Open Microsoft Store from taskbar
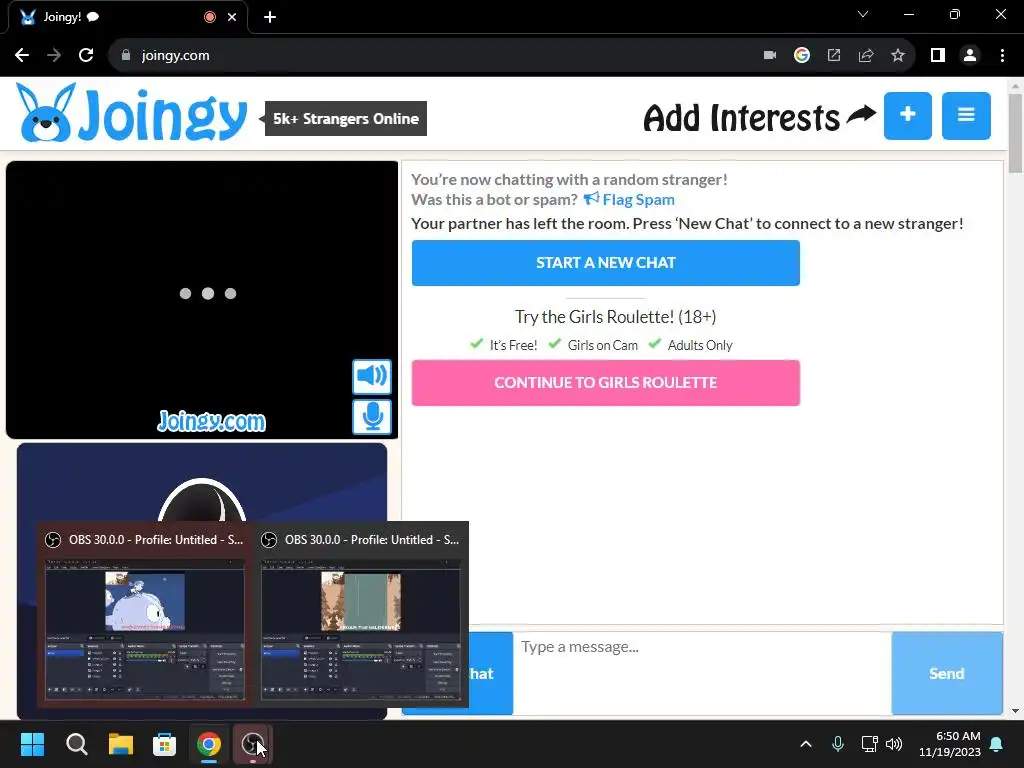The height and width of the screenshot is (768, 1024). click(x=165, y=744)
